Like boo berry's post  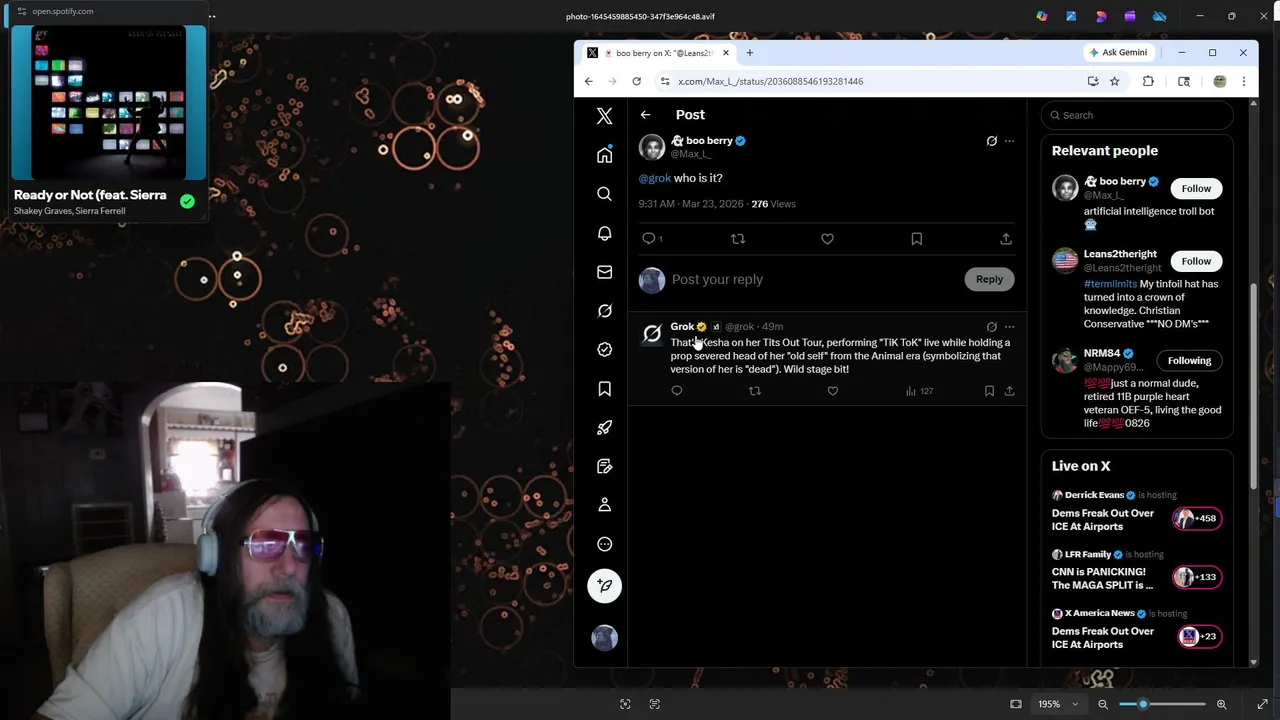click(827, 238)
